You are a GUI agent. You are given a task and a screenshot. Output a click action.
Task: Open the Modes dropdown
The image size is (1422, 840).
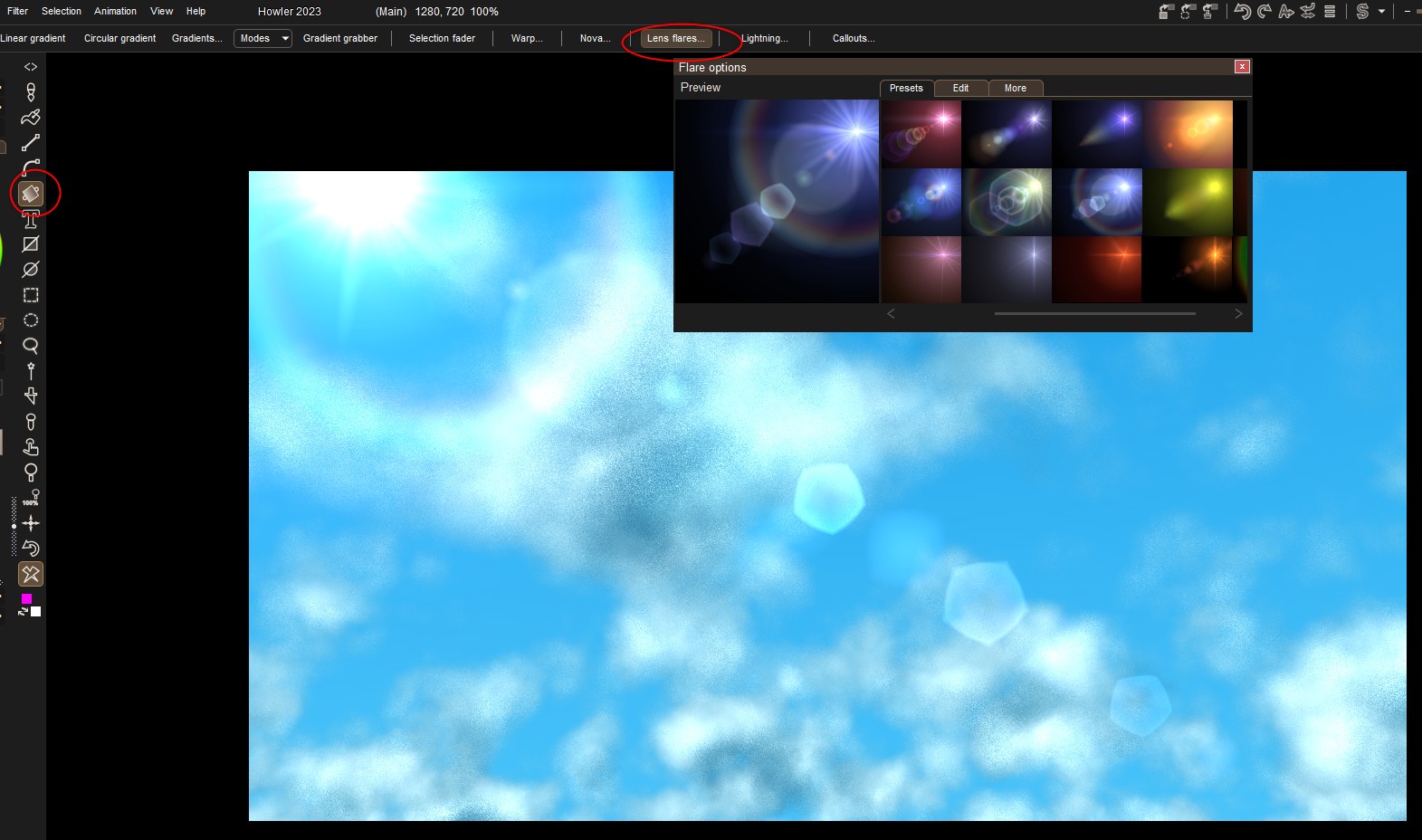(262, 38)
